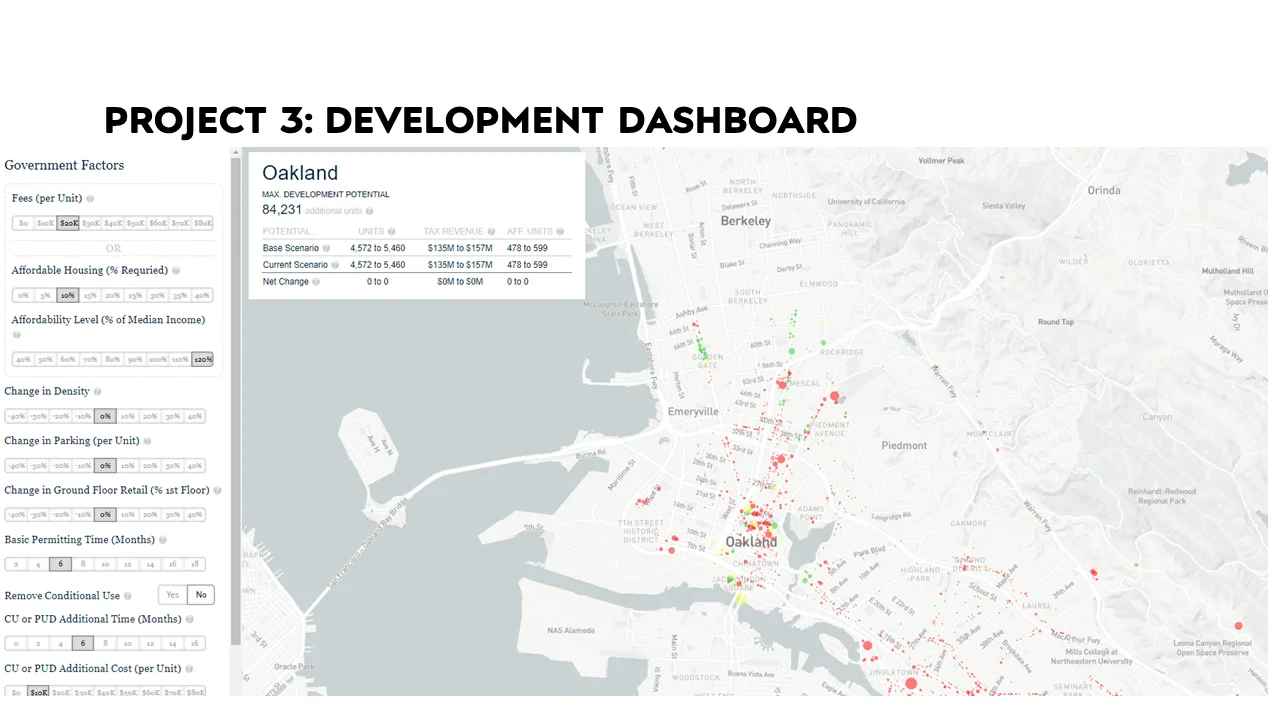1280x720 pixels.
Task: Set Change in Density to -40%
Action: [16, 416]
